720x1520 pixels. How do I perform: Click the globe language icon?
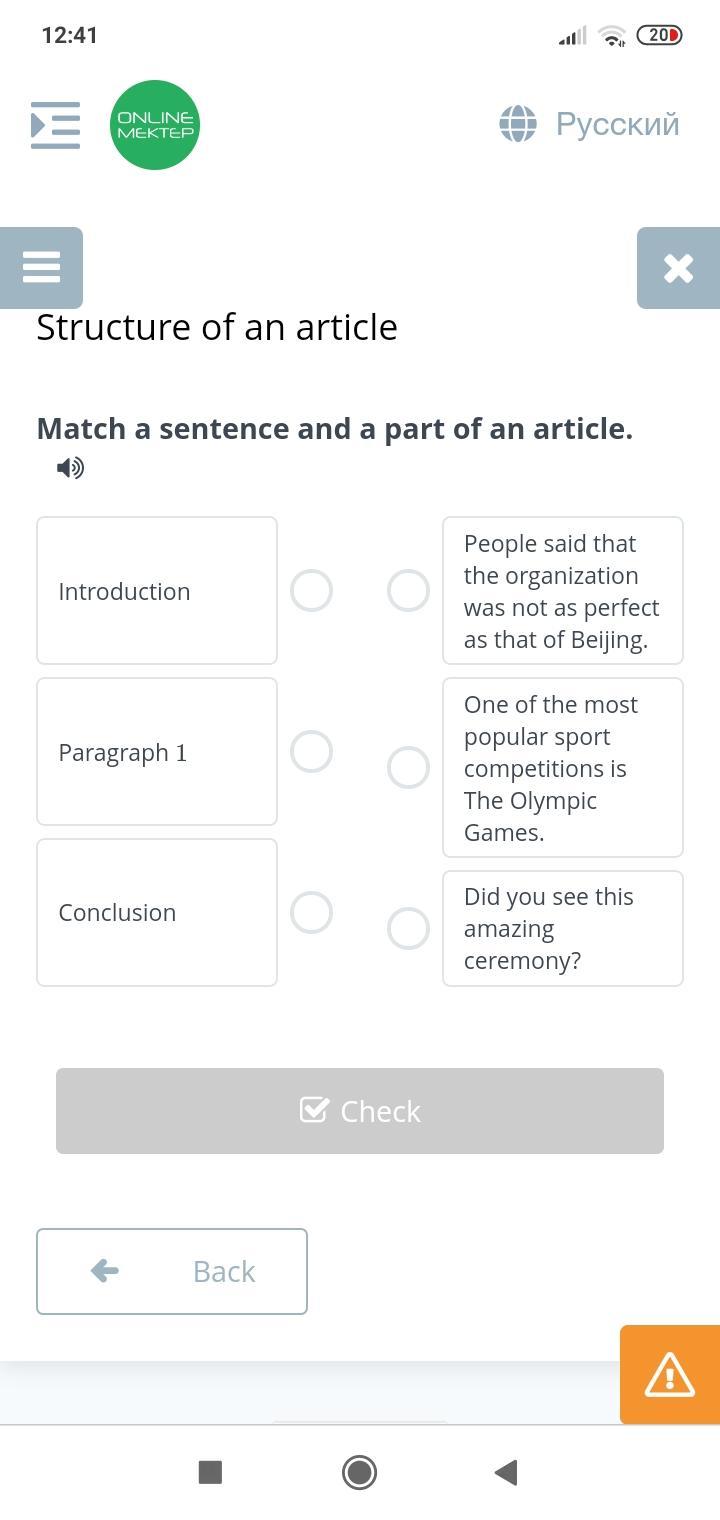click(x=518, y=124)
